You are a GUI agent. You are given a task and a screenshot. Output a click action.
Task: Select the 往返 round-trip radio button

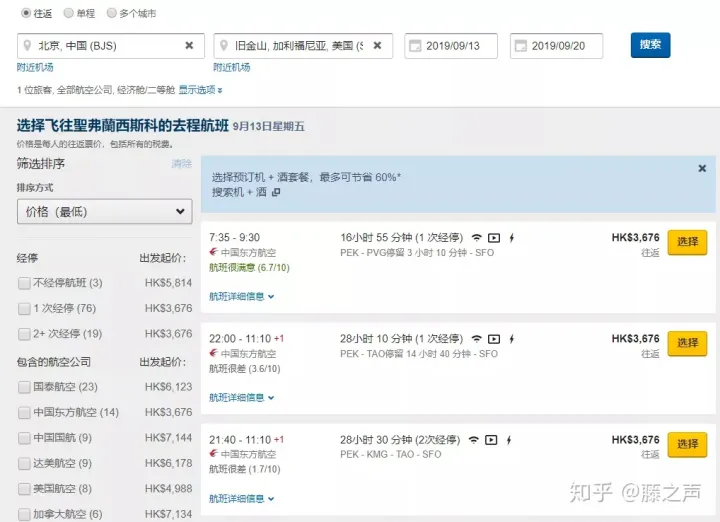tap(26, 13)
